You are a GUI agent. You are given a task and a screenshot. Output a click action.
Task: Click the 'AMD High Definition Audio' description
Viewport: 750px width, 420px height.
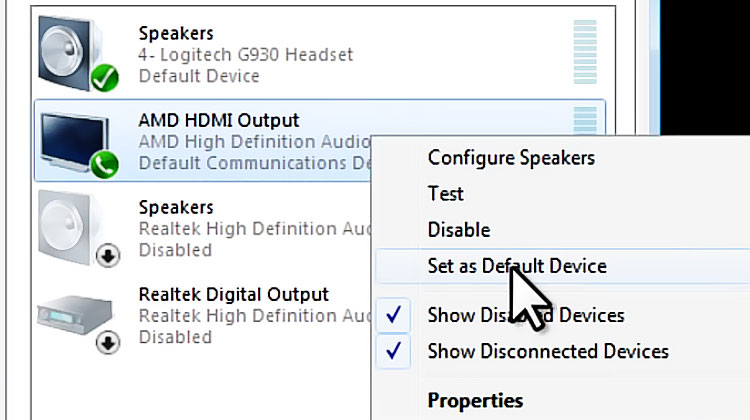click(254, 142)
